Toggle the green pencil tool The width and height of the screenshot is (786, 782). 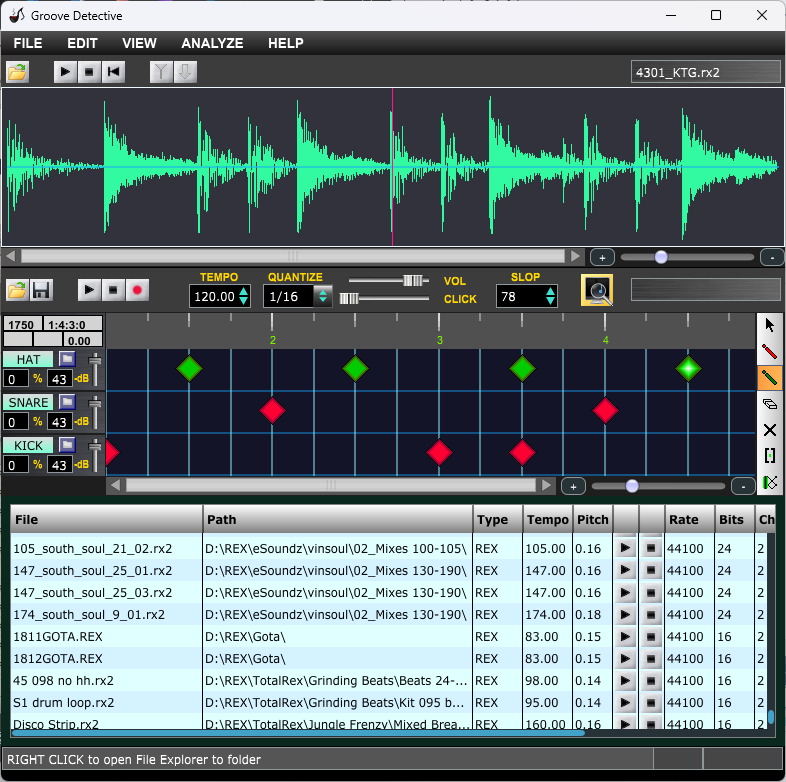(x=770, y=378)
